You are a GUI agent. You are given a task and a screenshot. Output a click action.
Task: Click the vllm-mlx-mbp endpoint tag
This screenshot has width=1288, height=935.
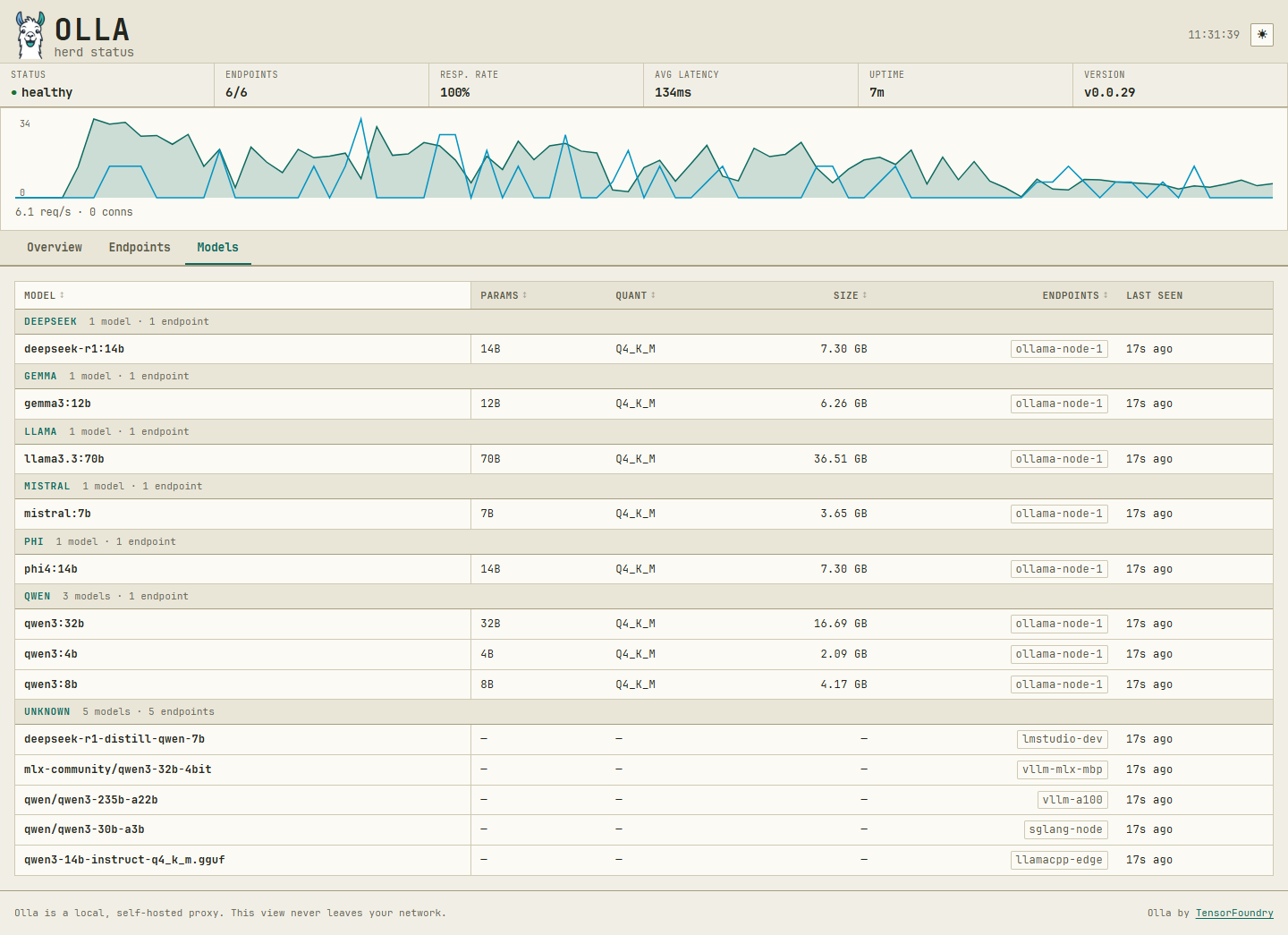1063,769
